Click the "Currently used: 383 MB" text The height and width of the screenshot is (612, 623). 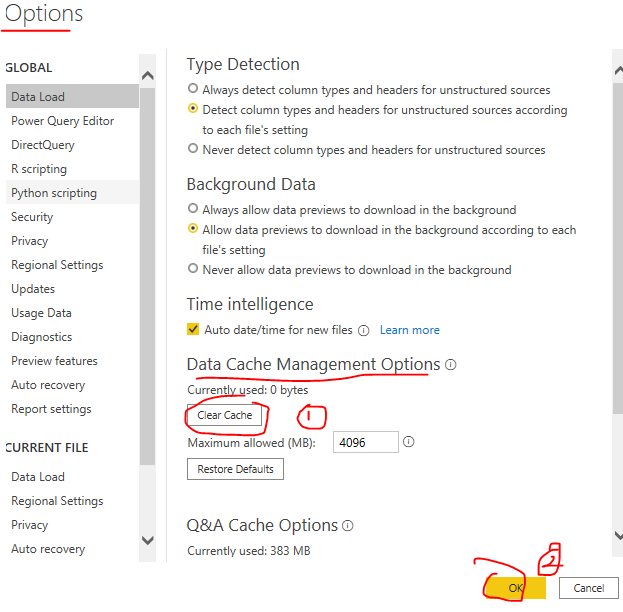tap(249, 551)
